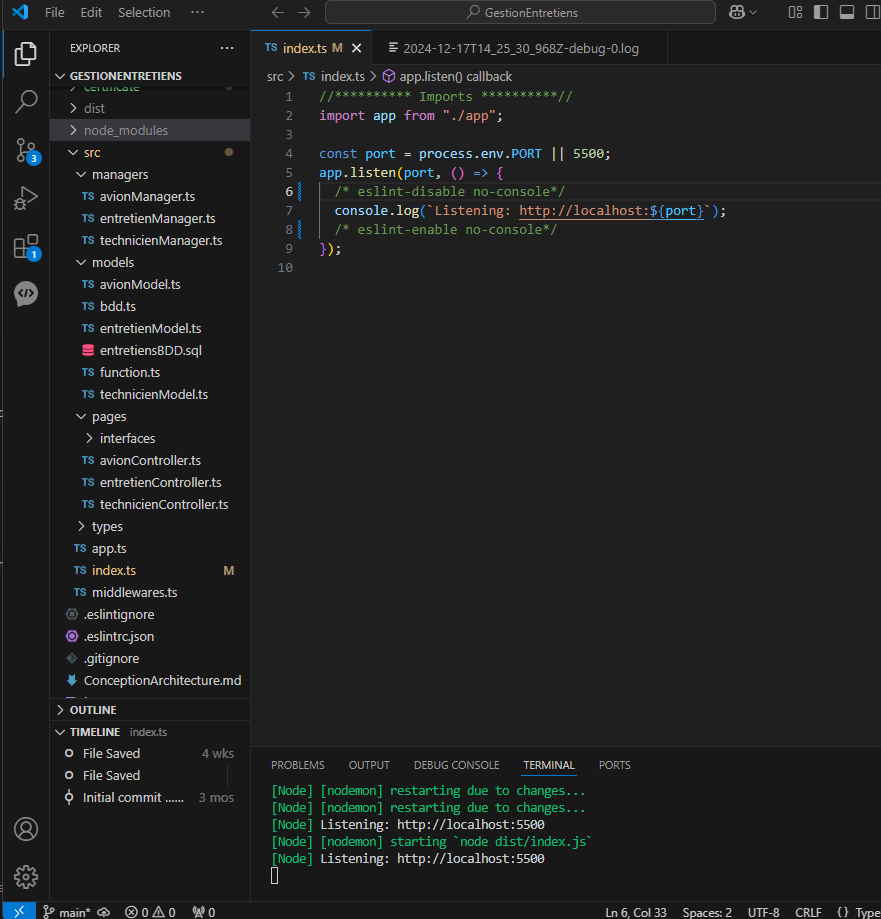Go back with the left arrow
The image size is (881, 919).
[x=278, y=12]
